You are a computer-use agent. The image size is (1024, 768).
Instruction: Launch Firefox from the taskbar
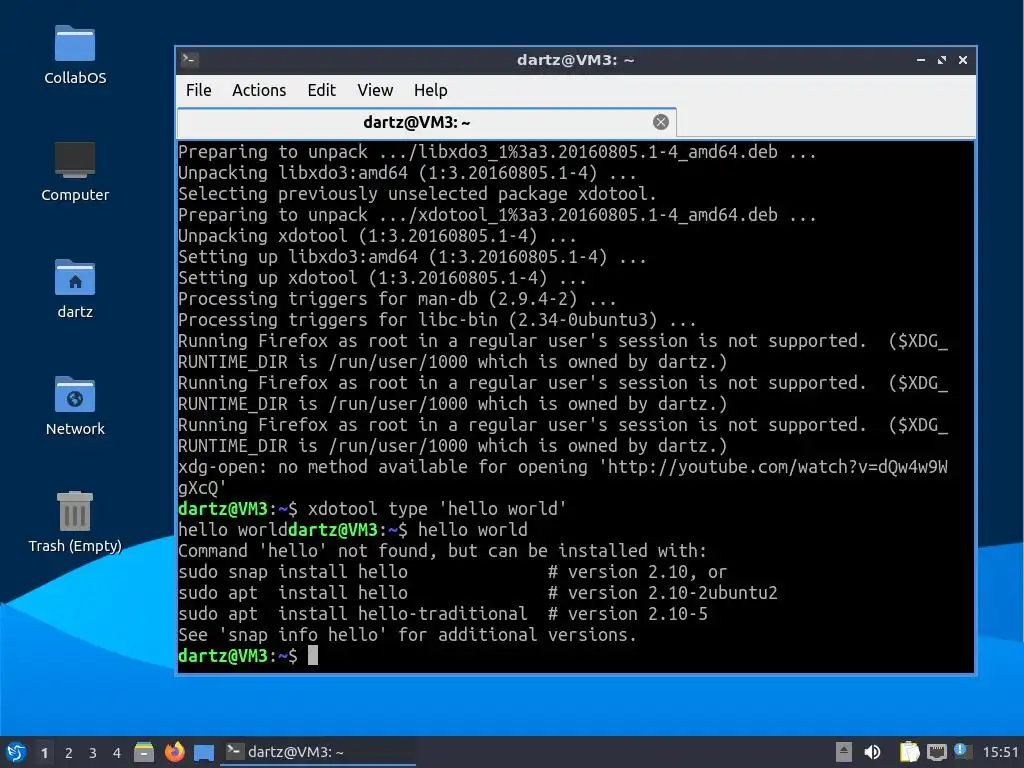point(174,752)
